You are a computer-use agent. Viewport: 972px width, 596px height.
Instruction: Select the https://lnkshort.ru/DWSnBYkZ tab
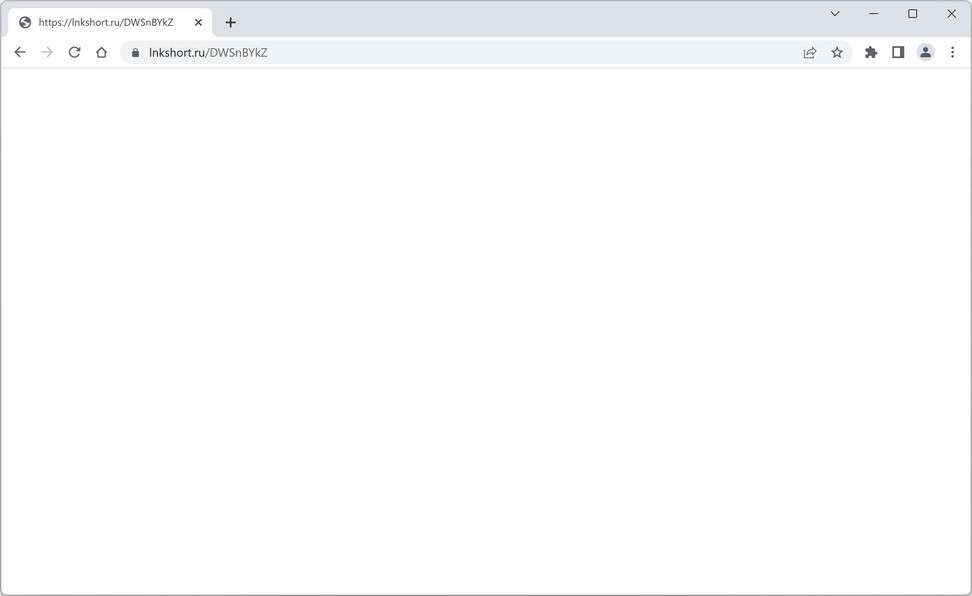(110, 22)
